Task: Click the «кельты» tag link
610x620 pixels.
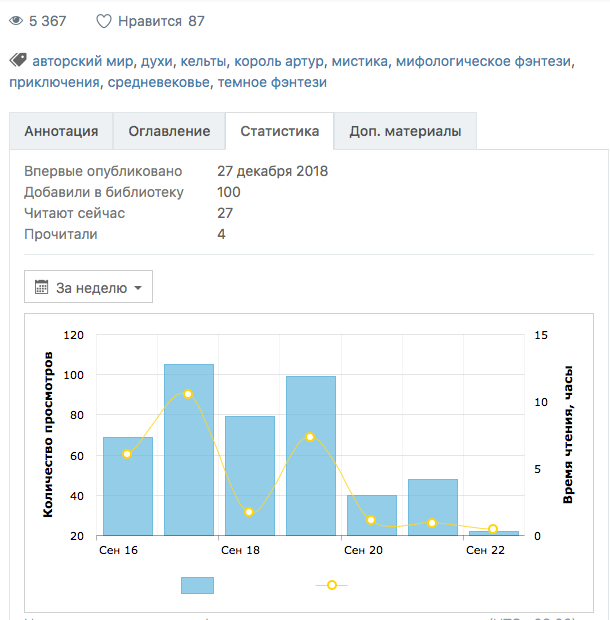Action: point(203,61)
